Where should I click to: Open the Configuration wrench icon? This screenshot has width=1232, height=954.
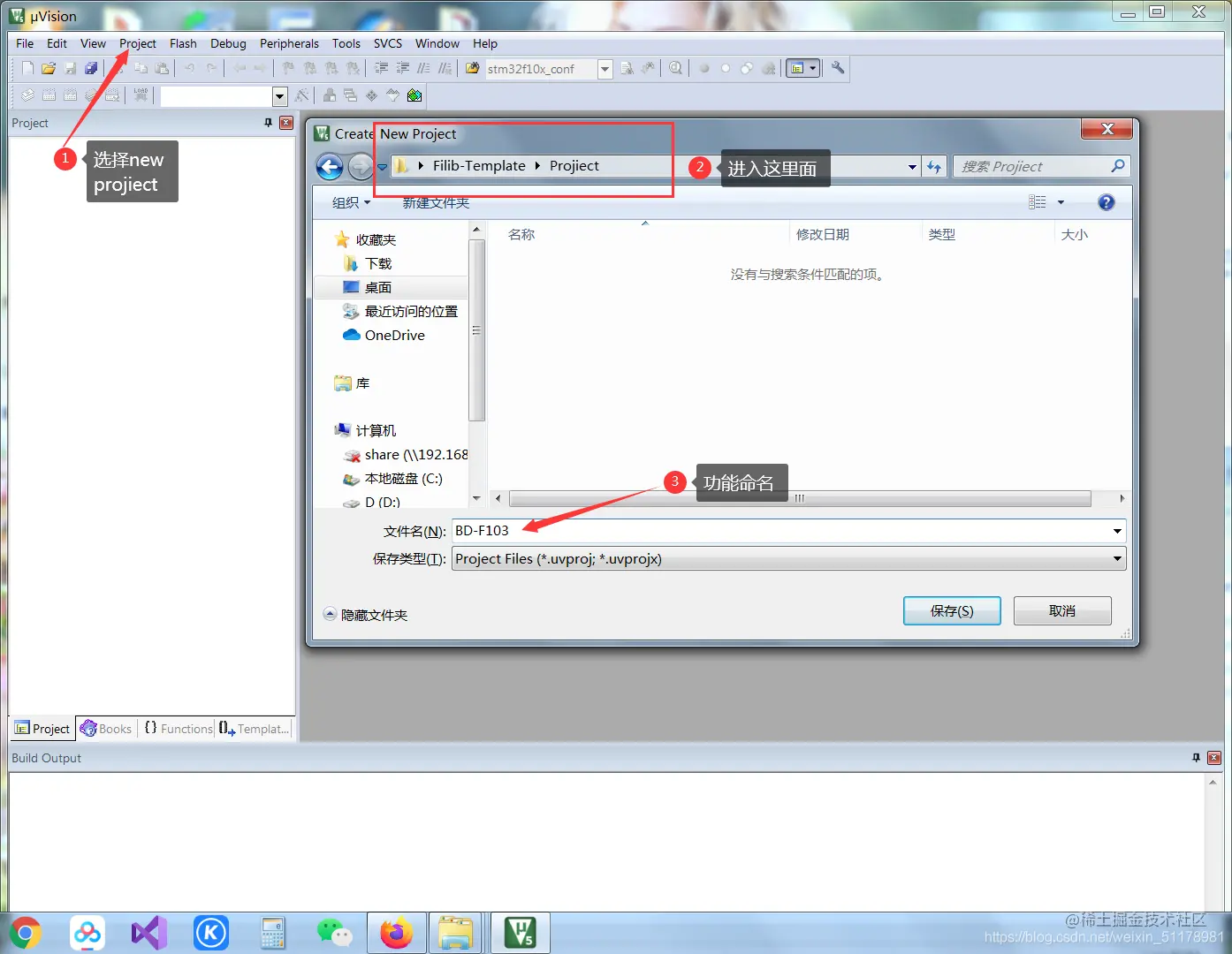tap(838, 68)
